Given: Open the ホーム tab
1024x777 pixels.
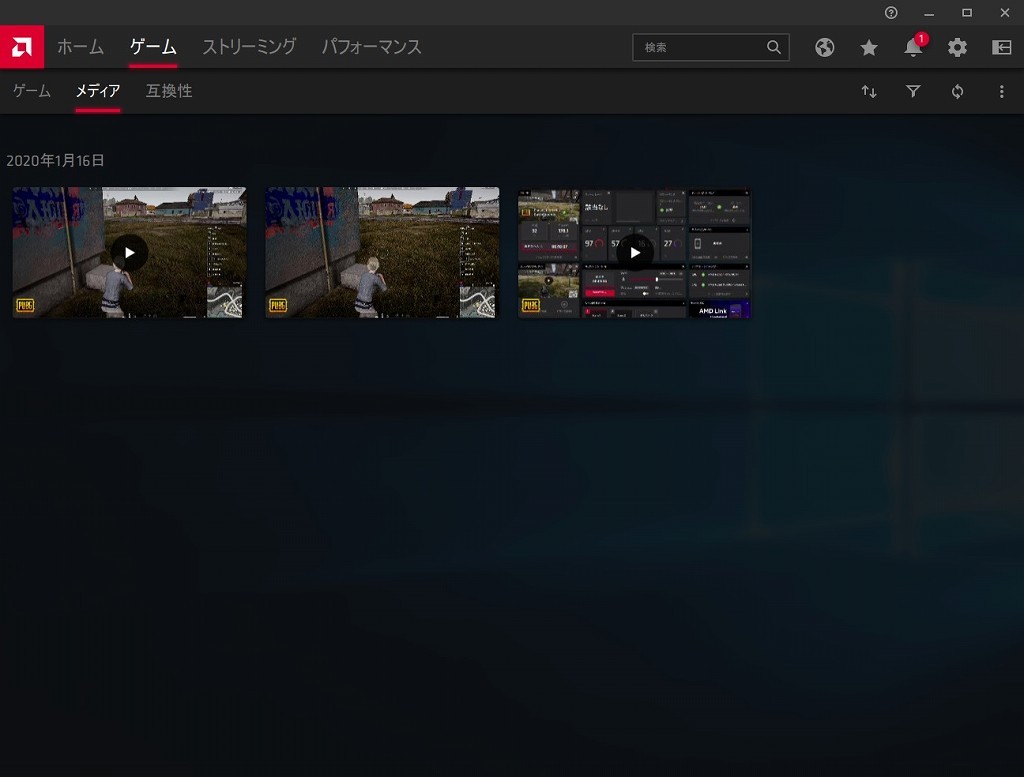Looking at the screenshot, I should pos(80,47).
